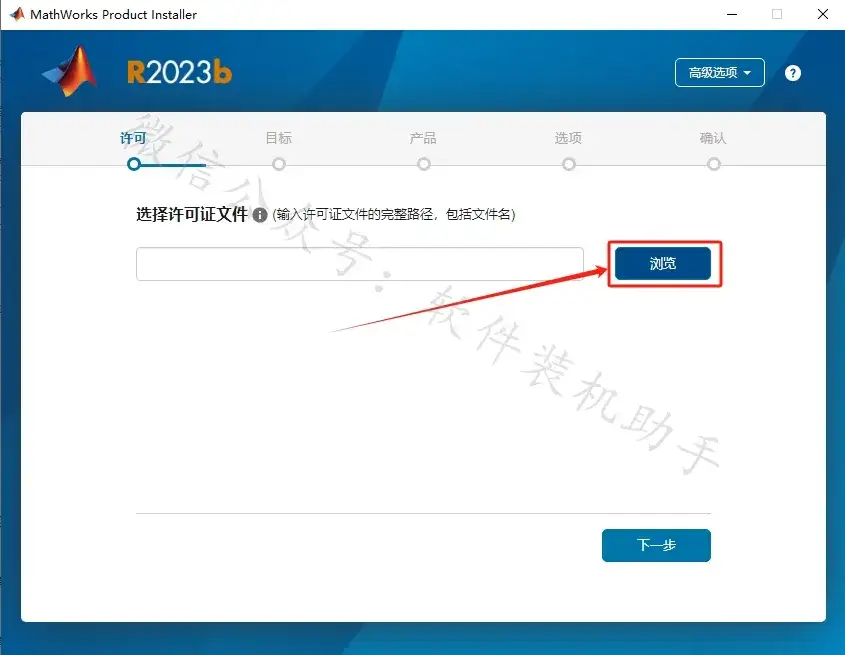Image resolution: width=845 pixels, height=655 pixels.
Task: Click the MATLAB logo in header
Action: coord(71,71)
